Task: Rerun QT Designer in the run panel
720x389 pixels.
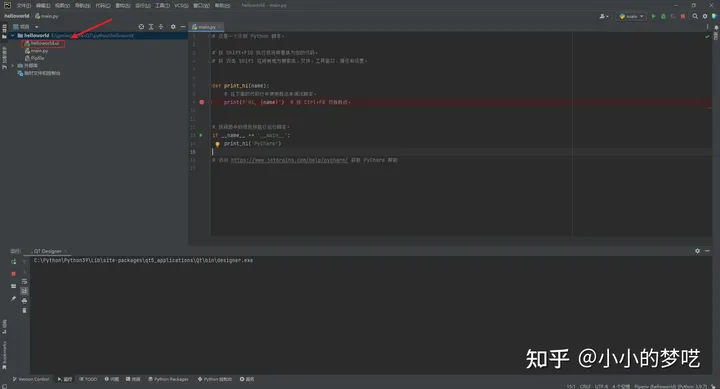Action: (13, 262)
